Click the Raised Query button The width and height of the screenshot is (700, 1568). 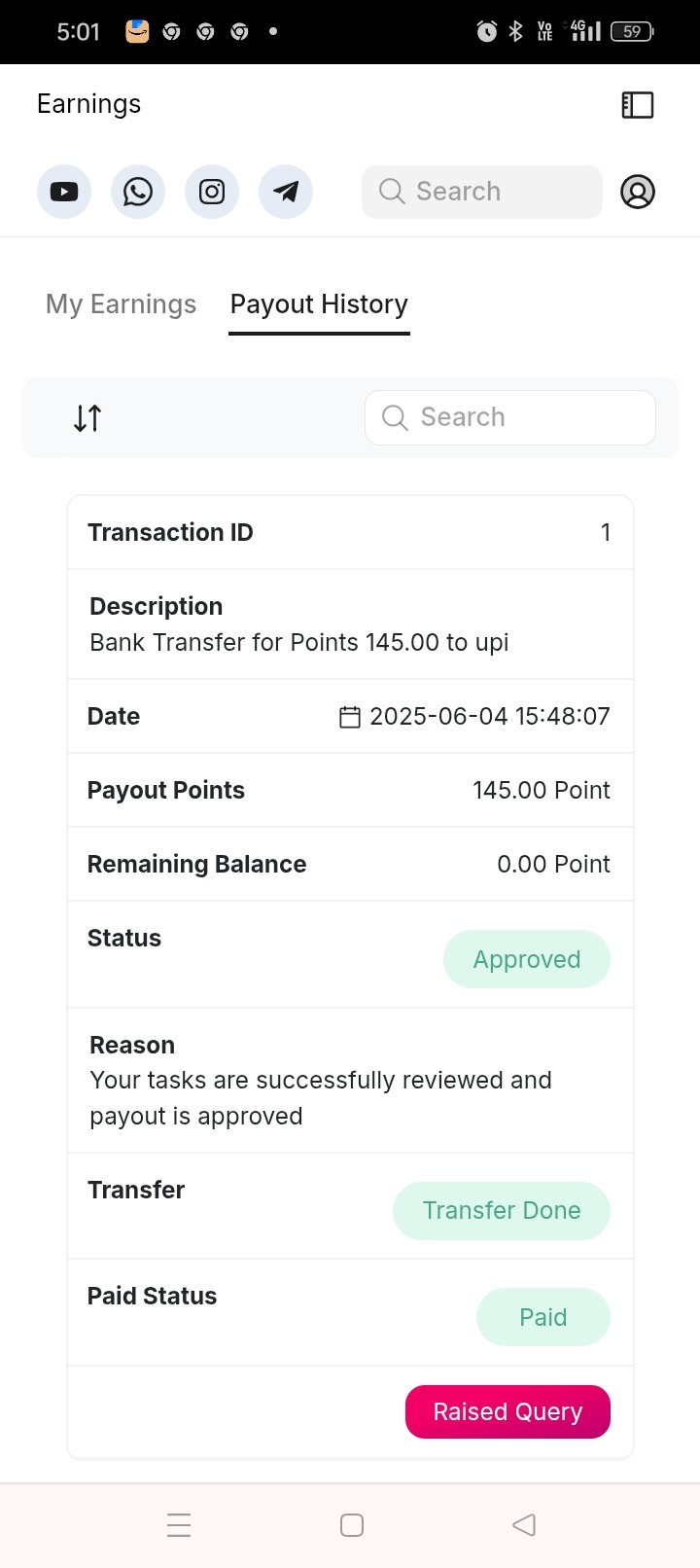[x=507, y=1411]
